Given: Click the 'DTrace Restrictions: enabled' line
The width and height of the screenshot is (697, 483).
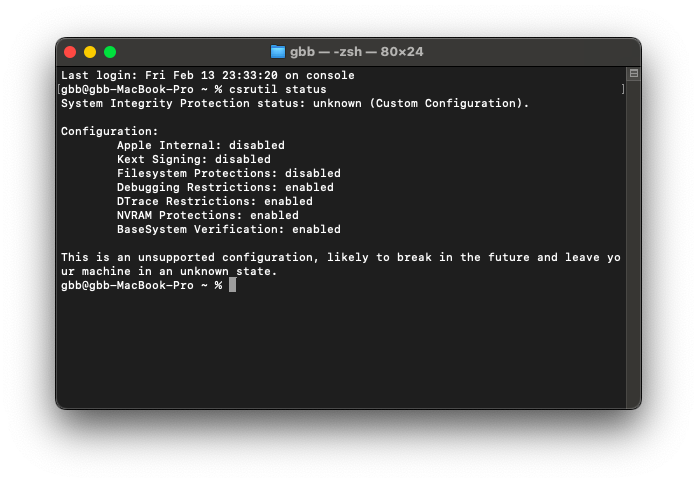Looking at the screenshot, I should (x=214, y=201).
